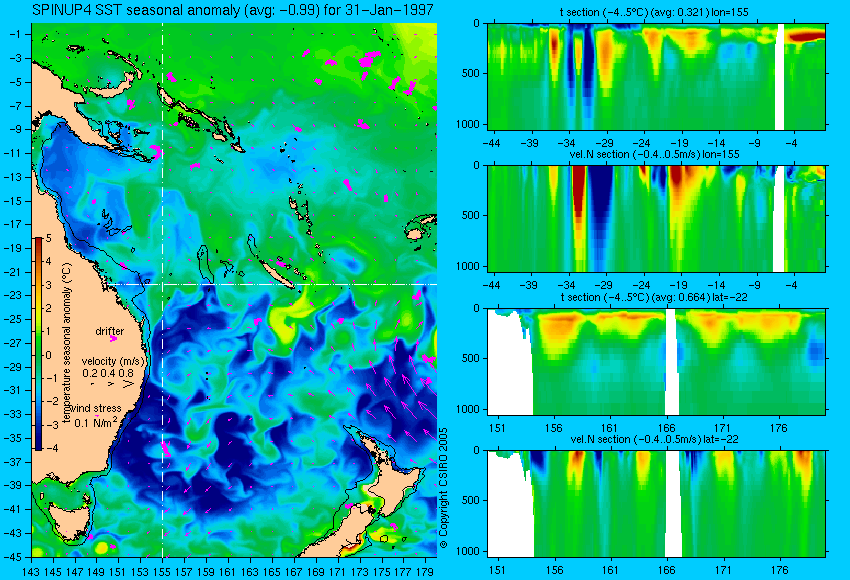Click the "0.2 0.4 0.8" velocity scale values

pyautogui.click(x=108, y=373)
